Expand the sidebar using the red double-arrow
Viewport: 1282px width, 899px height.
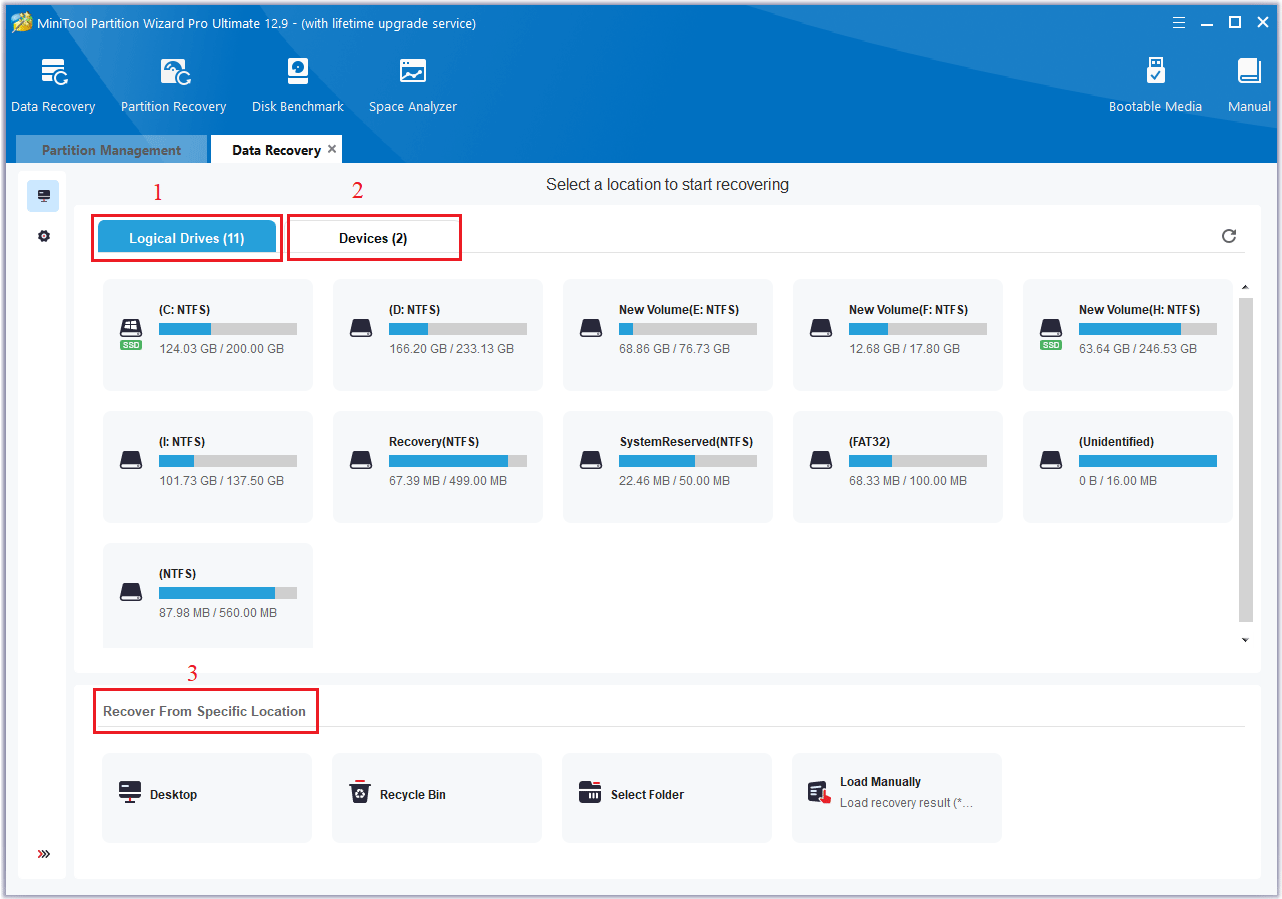43,854
